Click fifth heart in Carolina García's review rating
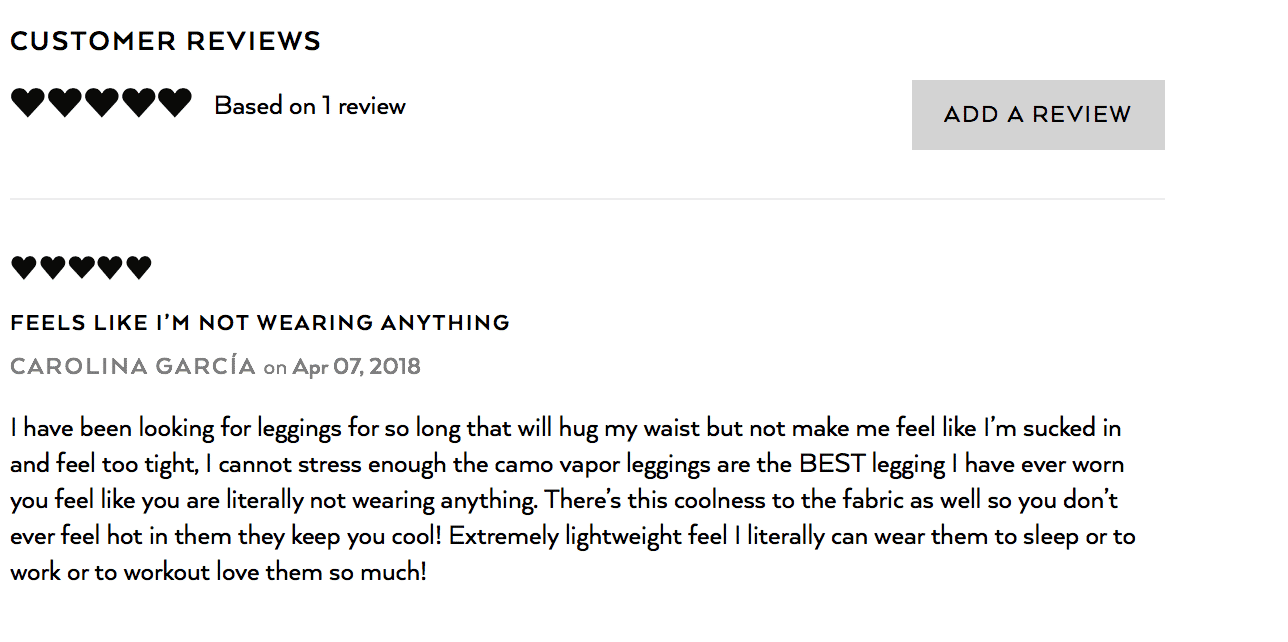This screenshot has width=1288, height=642. coord(139,267)
